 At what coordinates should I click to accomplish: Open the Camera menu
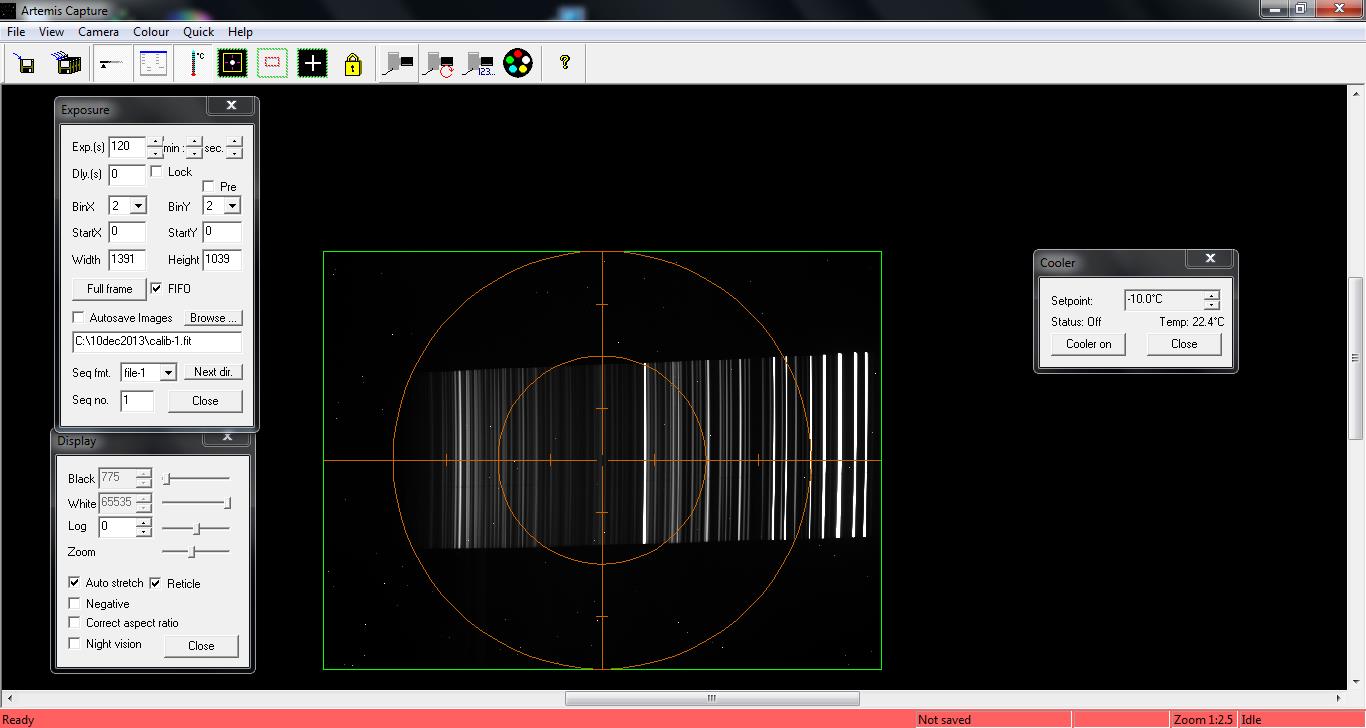(98, 32)
